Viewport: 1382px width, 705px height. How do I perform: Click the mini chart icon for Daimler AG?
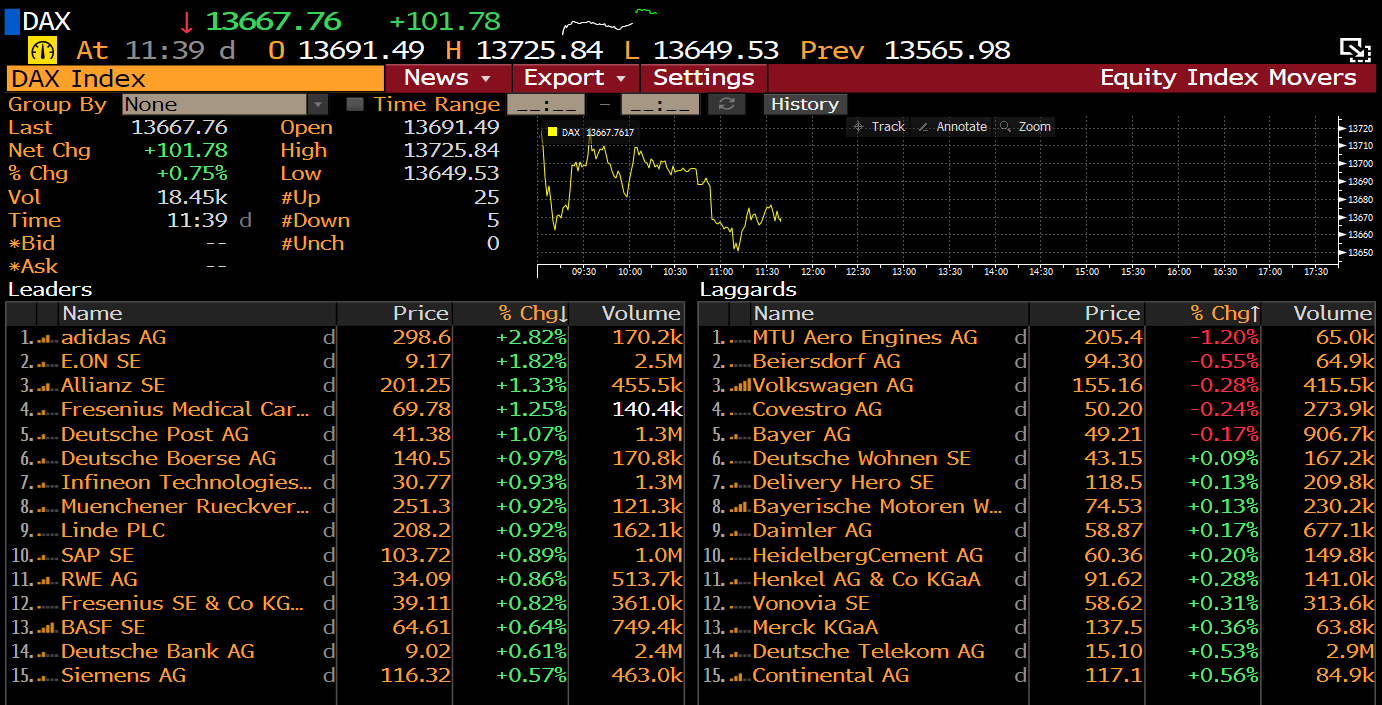point(740,532)
